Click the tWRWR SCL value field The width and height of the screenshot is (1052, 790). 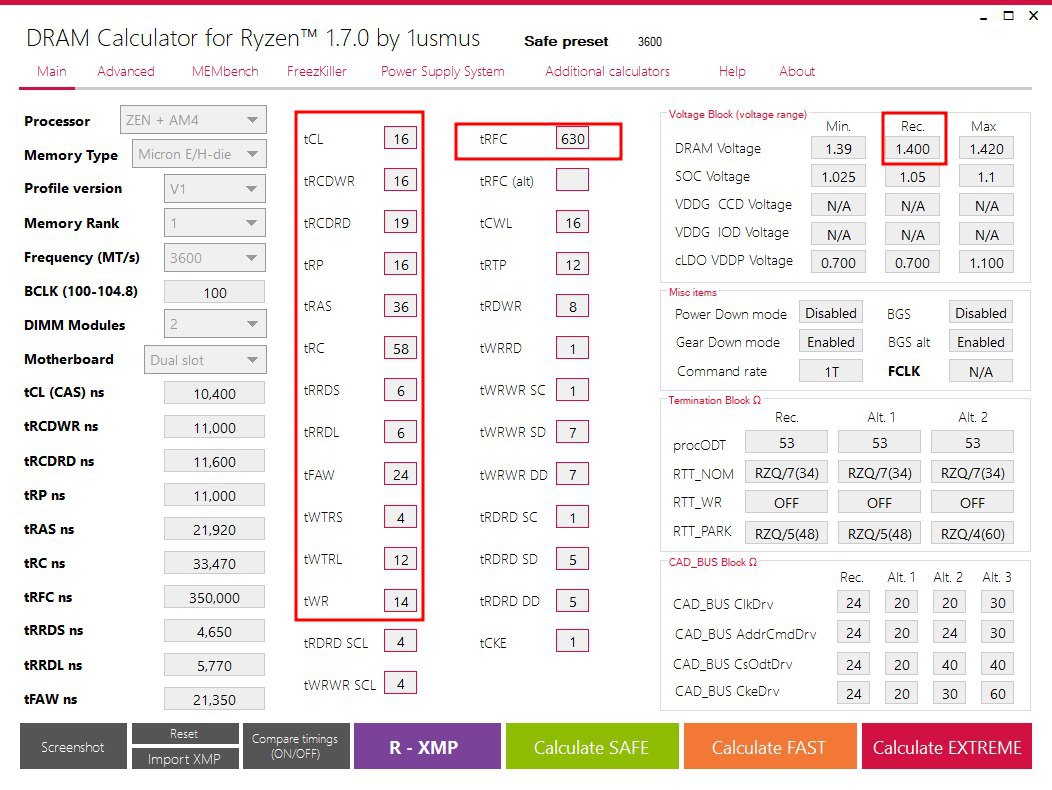(401, 683)
